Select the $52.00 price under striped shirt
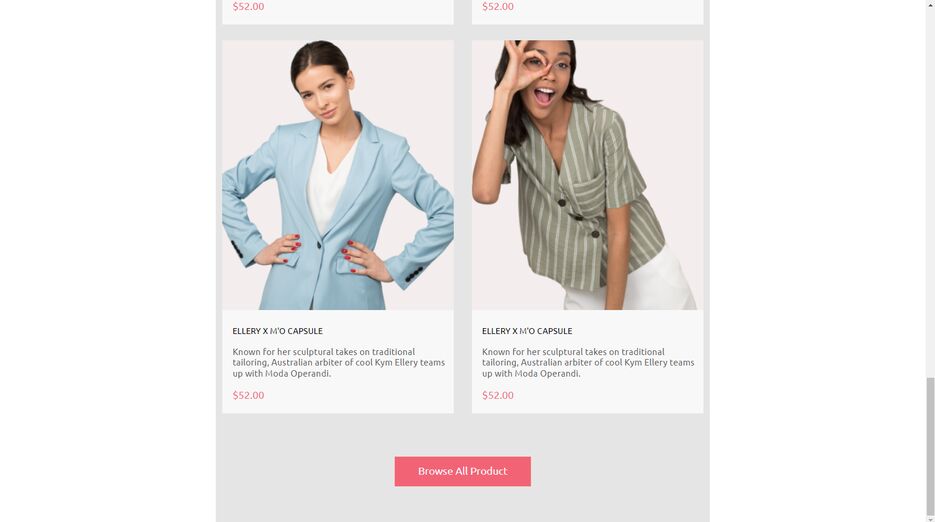The height and width of the screenshot is (522, 935). coord(498,395)
